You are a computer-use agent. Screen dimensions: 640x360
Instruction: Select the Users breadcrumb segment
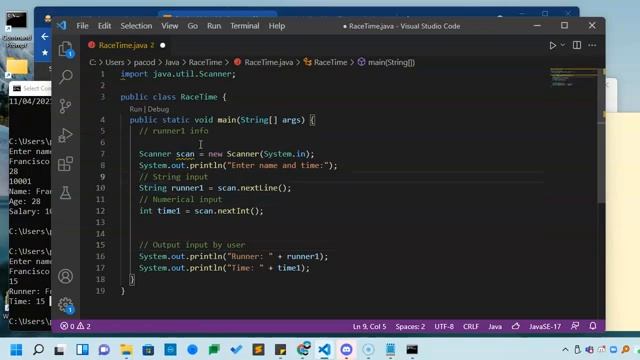pos(115,62)
